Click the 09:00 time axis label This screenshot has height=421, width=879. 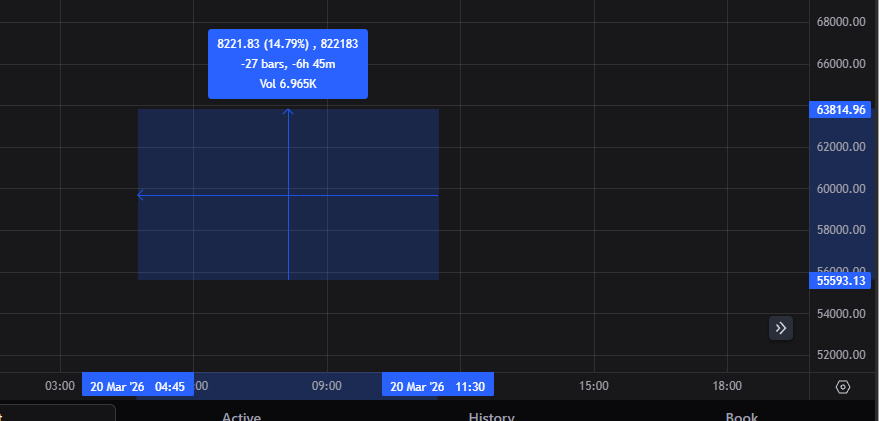(x=327, y=386)
